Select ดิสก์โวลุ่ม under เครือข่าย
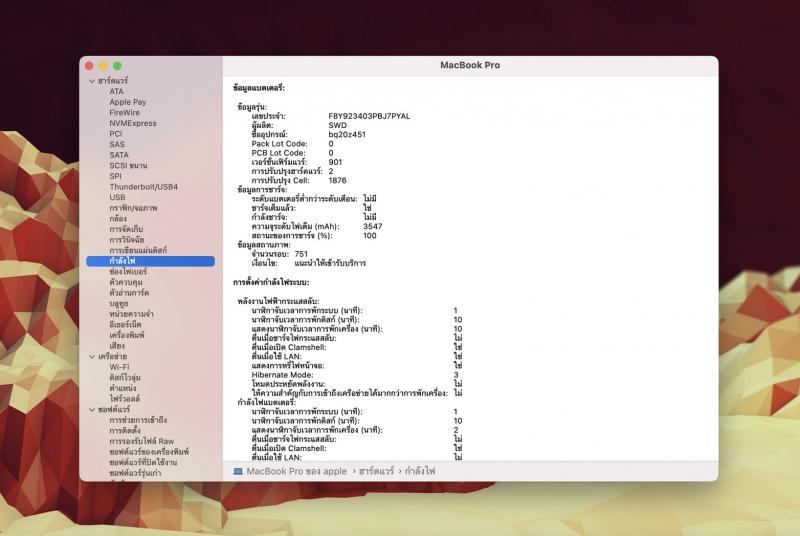 pos(125,378)
